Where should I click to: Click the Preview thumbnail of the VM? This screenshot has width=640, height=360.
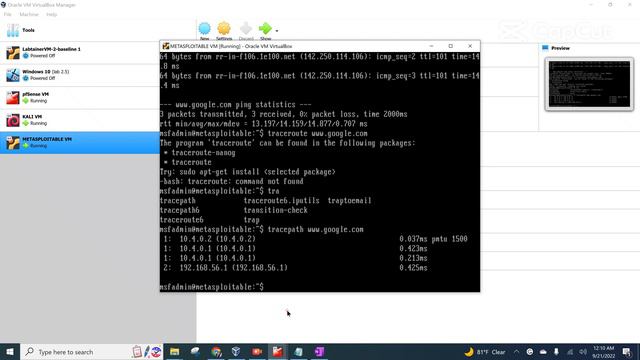(x=589, y=84)
